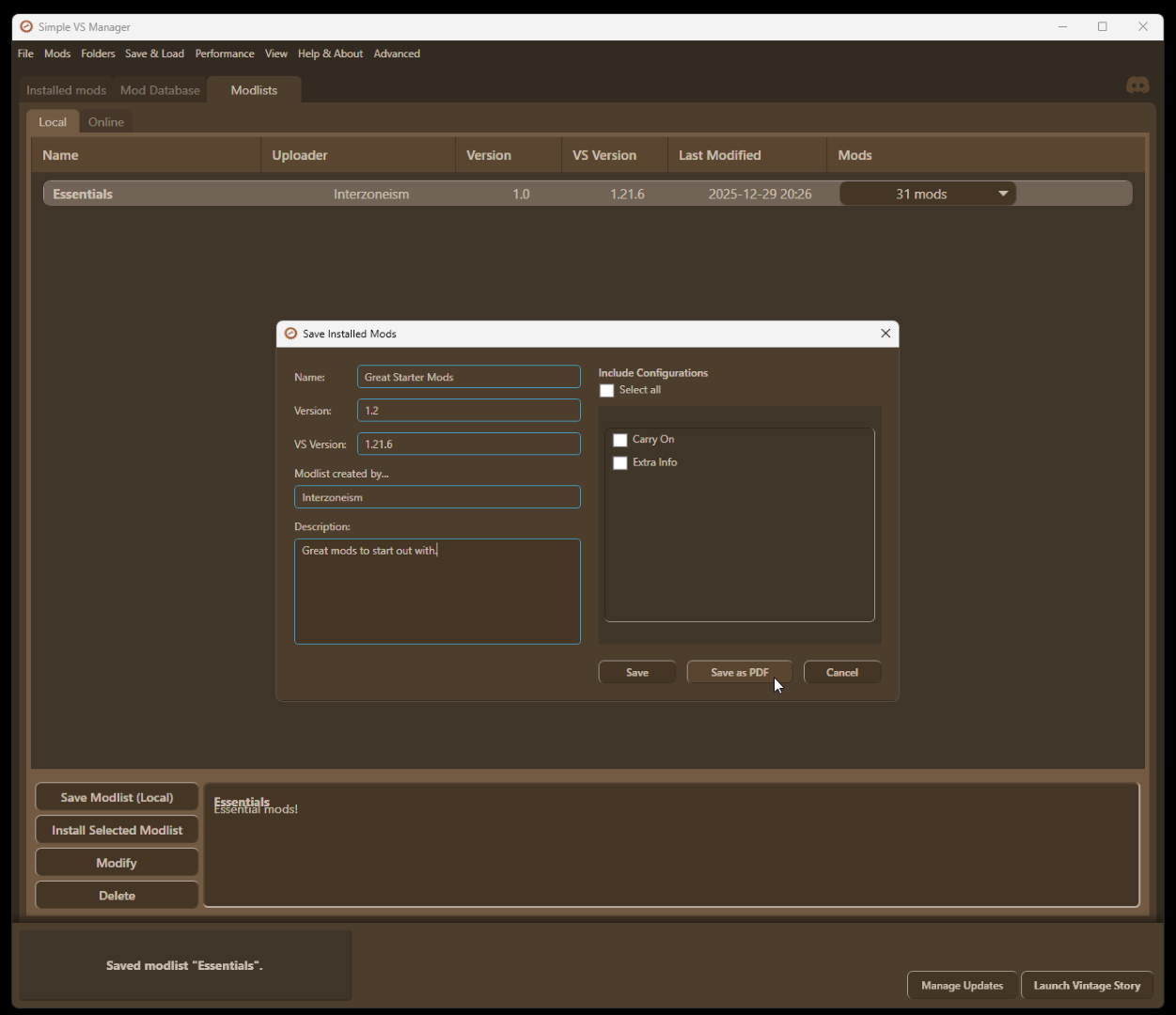Click the Simple VS Manager app icon

[x=26, y=26]
